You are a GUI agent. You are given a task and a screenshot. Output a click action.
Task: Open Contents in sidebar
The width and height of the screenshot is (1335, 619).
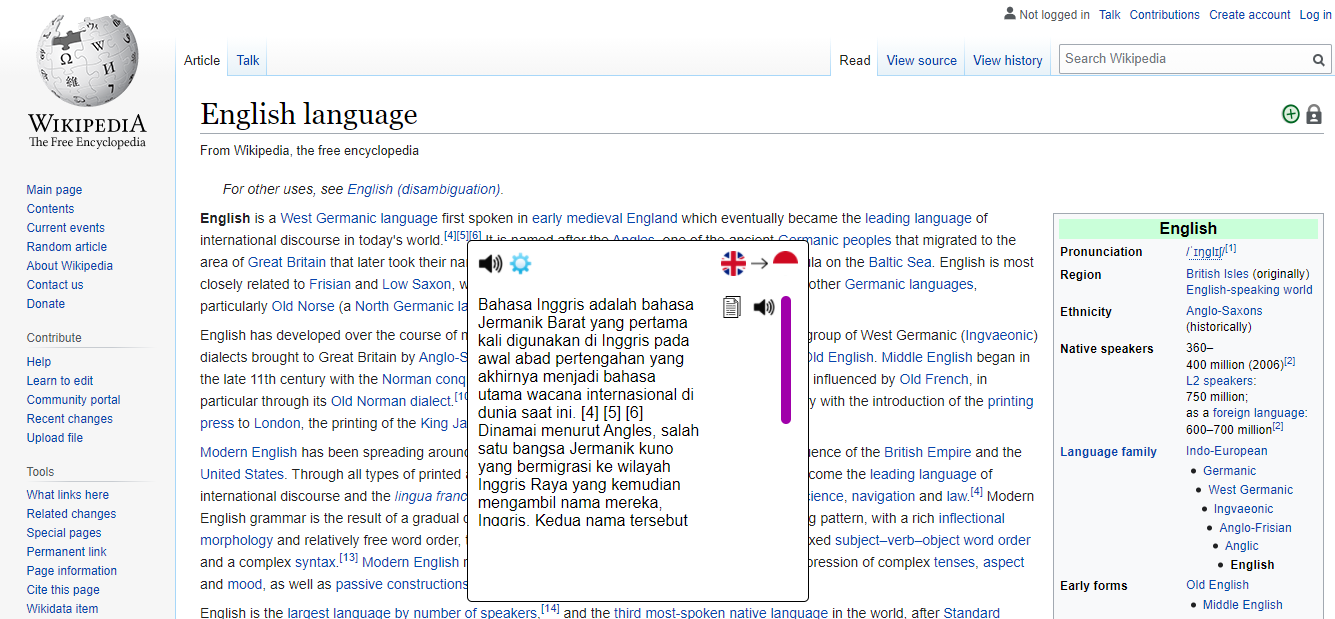pyautogui.click(x=50, y=209)
